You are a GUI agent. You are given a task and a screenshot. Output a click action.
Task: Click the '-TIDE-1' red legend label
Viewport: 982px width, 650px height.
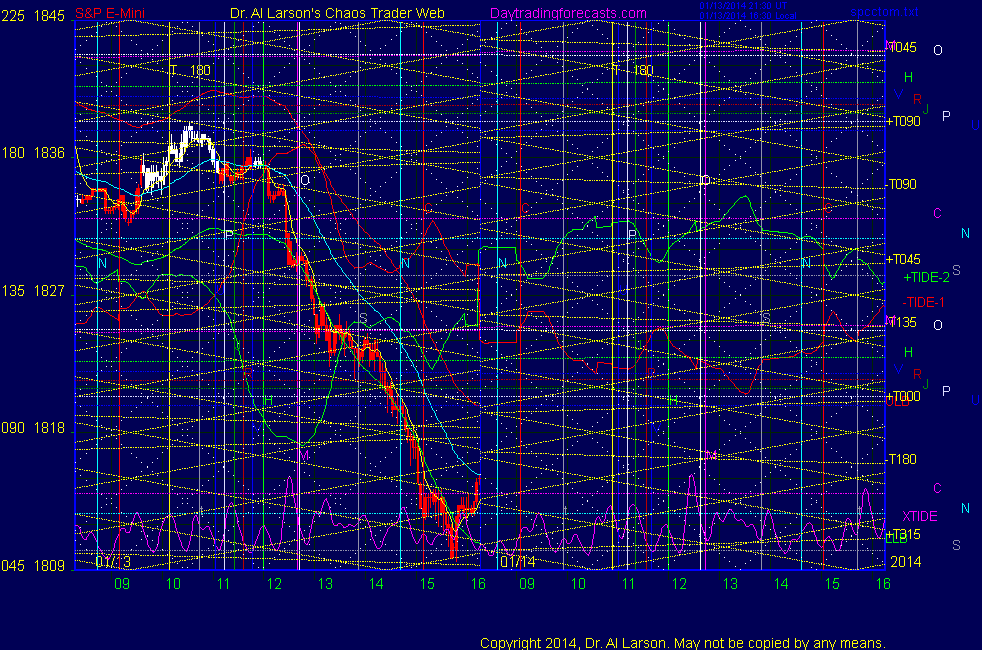pyautogui.click(x=923, y=302)
